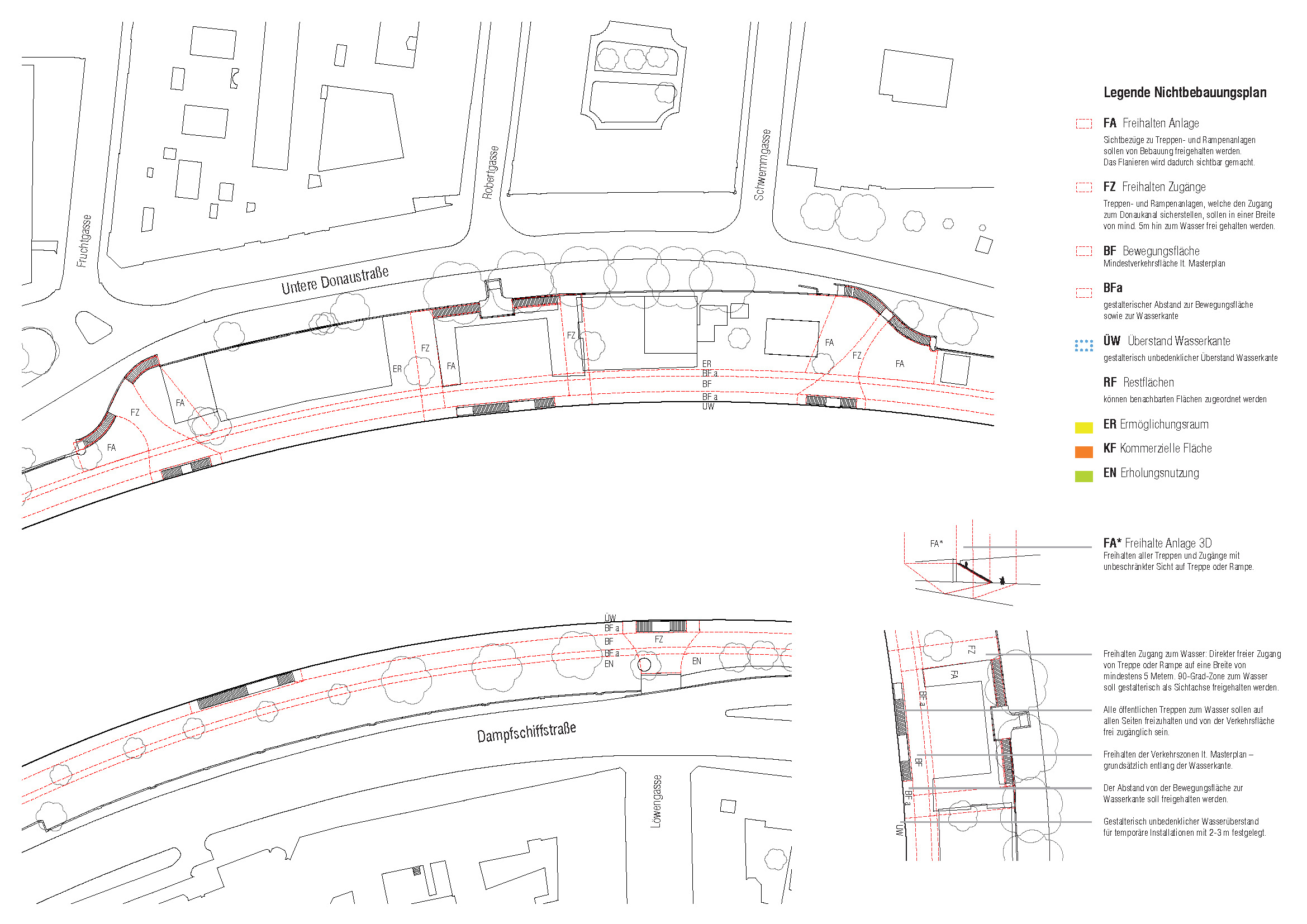Image resolution: width=1307 pixels, height=924 pixels.
Task: Click the Robertgasse street label
Action: pos(490,172)
